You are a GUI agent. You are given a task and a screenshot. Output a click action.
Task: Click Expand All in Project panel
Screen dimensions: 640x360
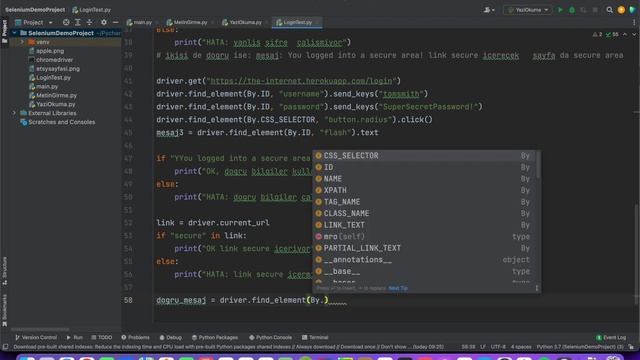[78, 22]
